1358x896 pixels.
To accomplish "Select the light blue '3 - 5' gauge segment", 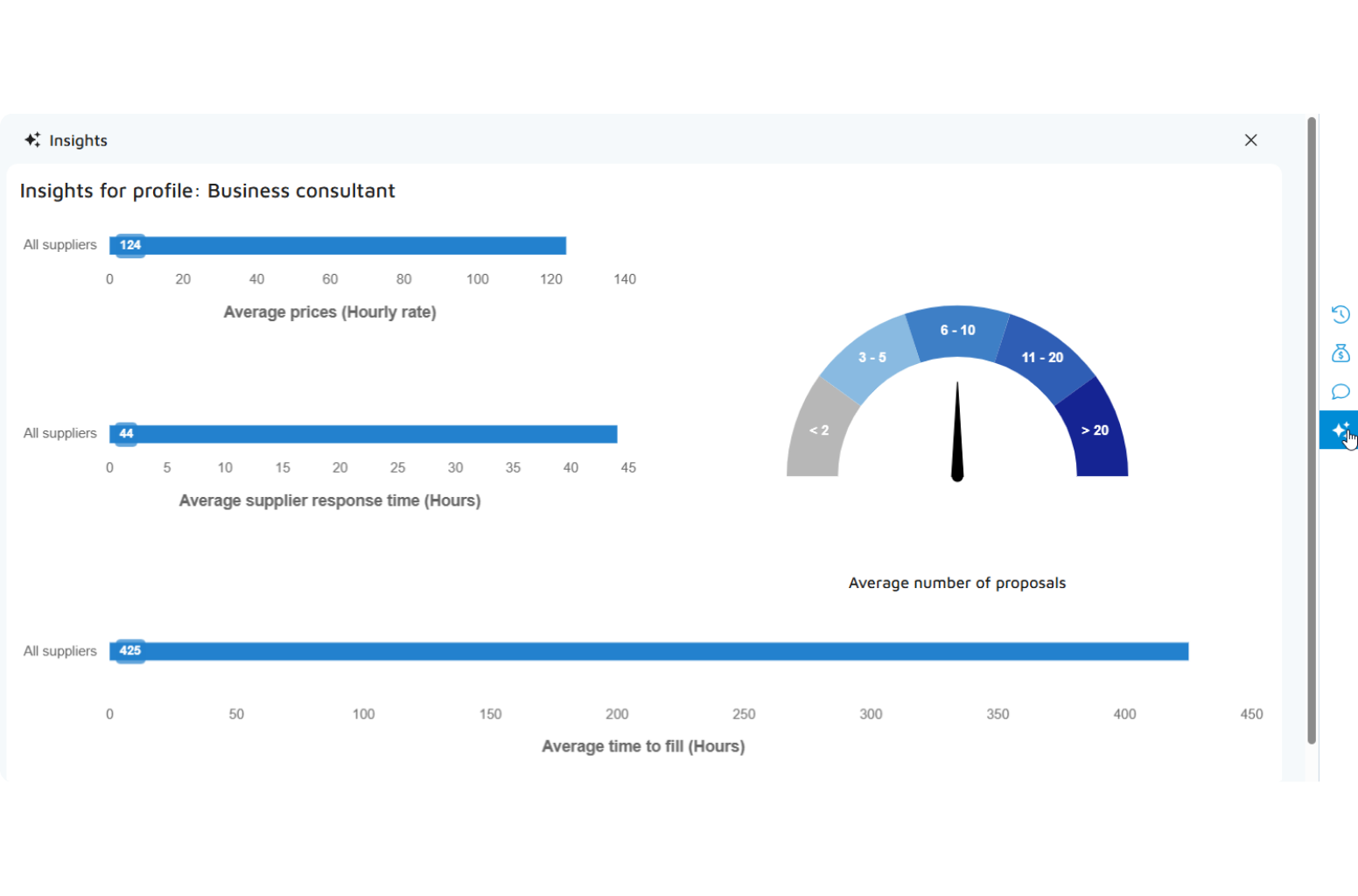I will 871,357.
